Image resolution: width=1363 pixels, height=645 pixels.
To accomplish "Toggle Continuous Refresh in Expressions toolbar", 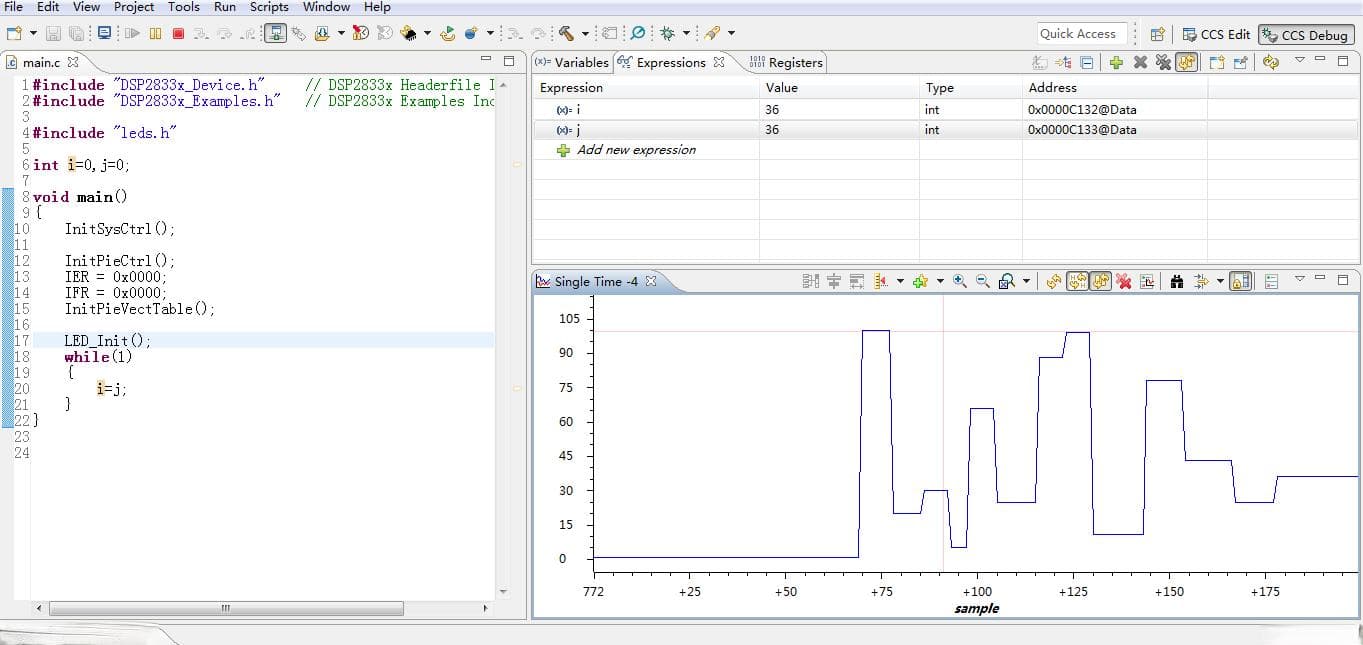I will coord(1186,62).
